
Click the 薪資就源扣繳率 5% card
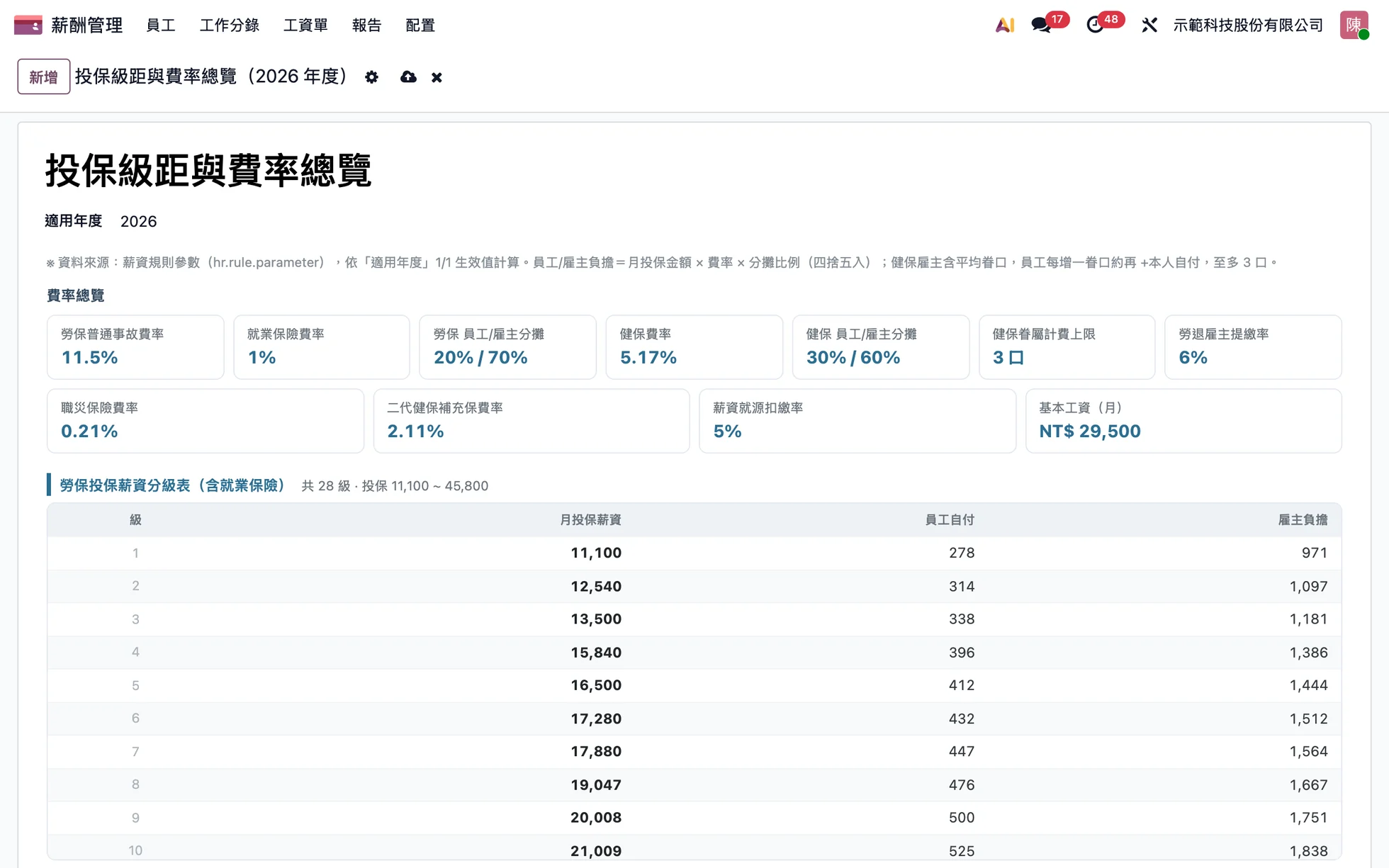click(x=857, y=421)
